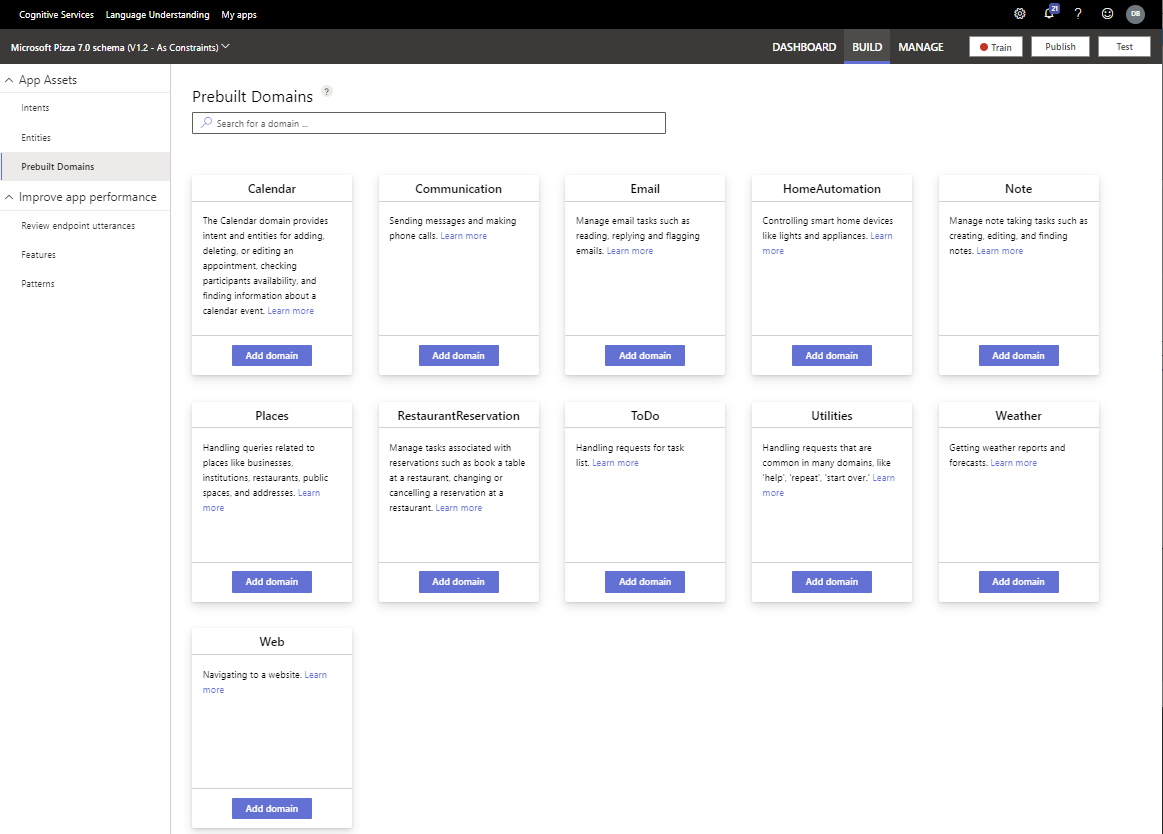Add the Weather domain
The height and width of the screenshot is (834, 1163).
click(x=1018, y=581)
